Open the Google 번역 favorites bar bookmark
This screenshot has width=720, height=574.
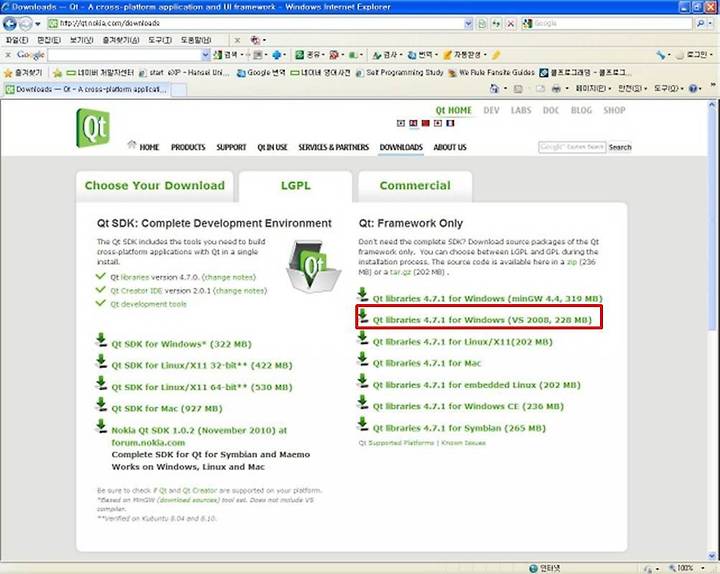tap(261, 73)
